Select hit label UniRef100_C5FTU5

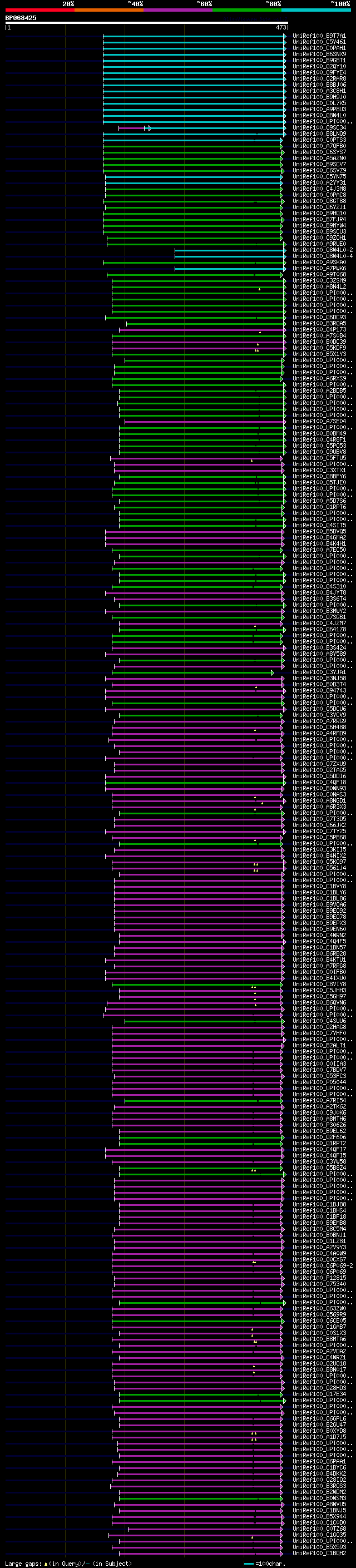click(319, 458)
